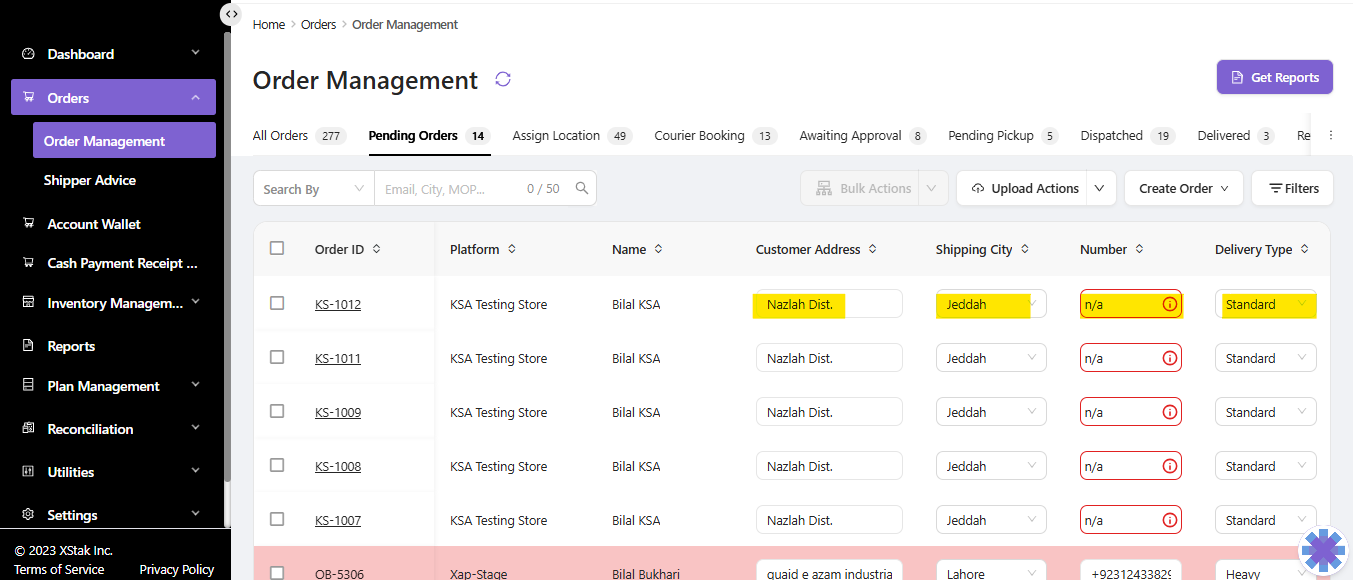Click the Reports sidebar icon
Image resolution: width=1353 pixels, height=580 pixels.
(x=28, y=346)
